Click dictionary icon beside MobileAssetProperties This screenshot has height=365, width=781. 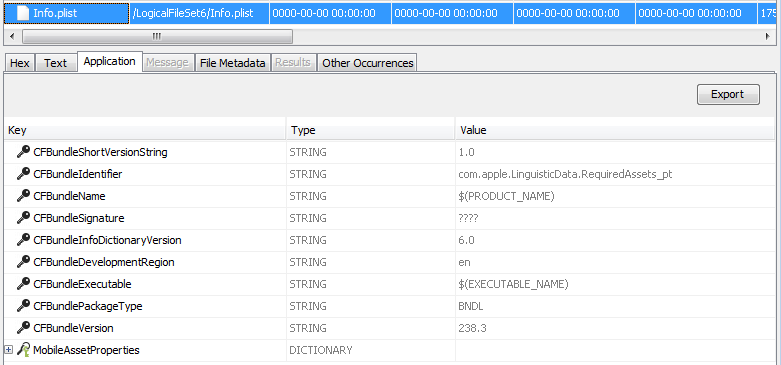point(23,350)
